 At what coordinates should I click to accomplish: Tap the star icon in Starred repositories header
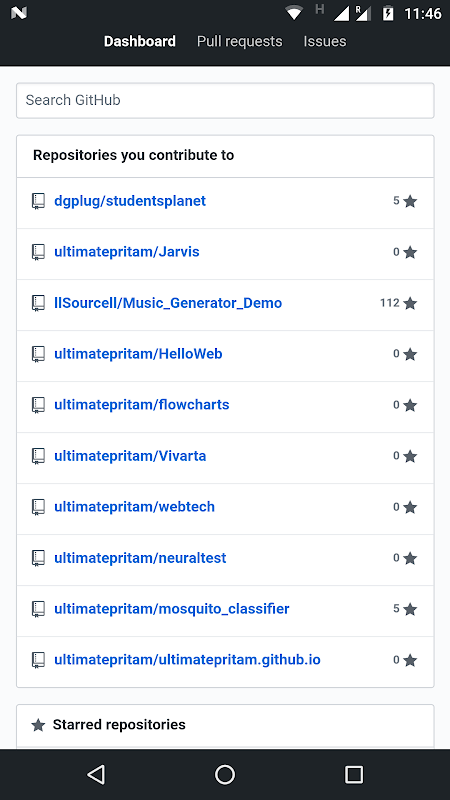(x=38, y=725)
